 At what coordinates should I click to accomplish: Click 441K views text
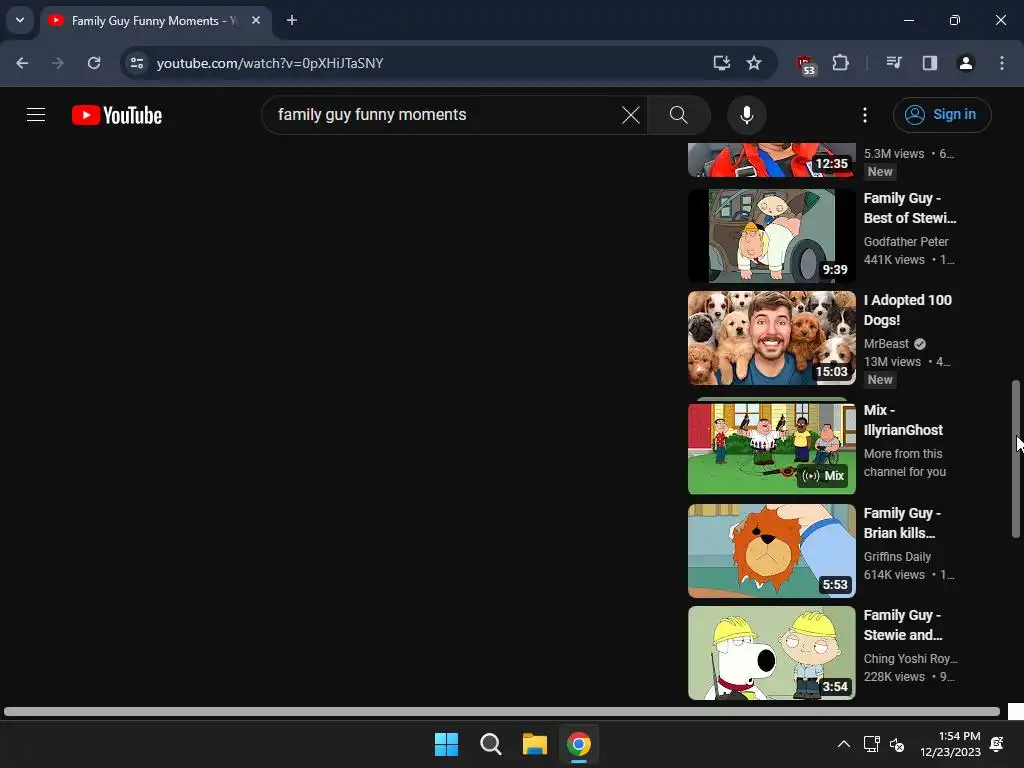tap(894, 260)
